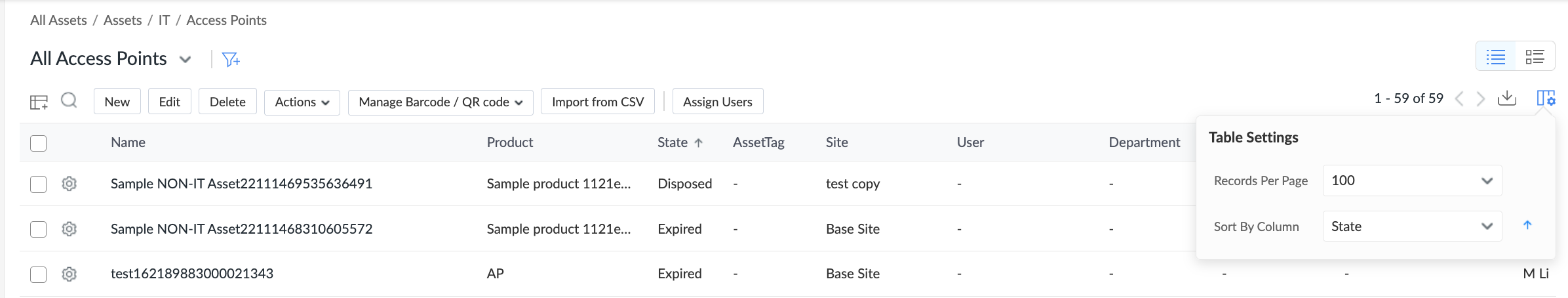Screen dimensions: 1568x298
Task: Click the search magnifier icon
Action: pos(69,100)
